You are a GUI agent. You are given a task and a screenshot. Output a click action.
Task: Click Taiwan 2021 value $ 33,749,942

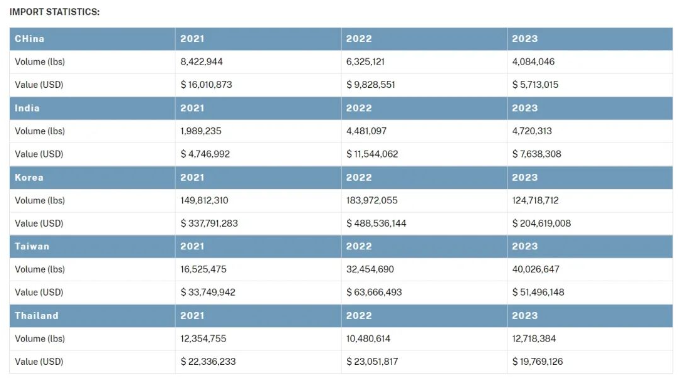208,292
